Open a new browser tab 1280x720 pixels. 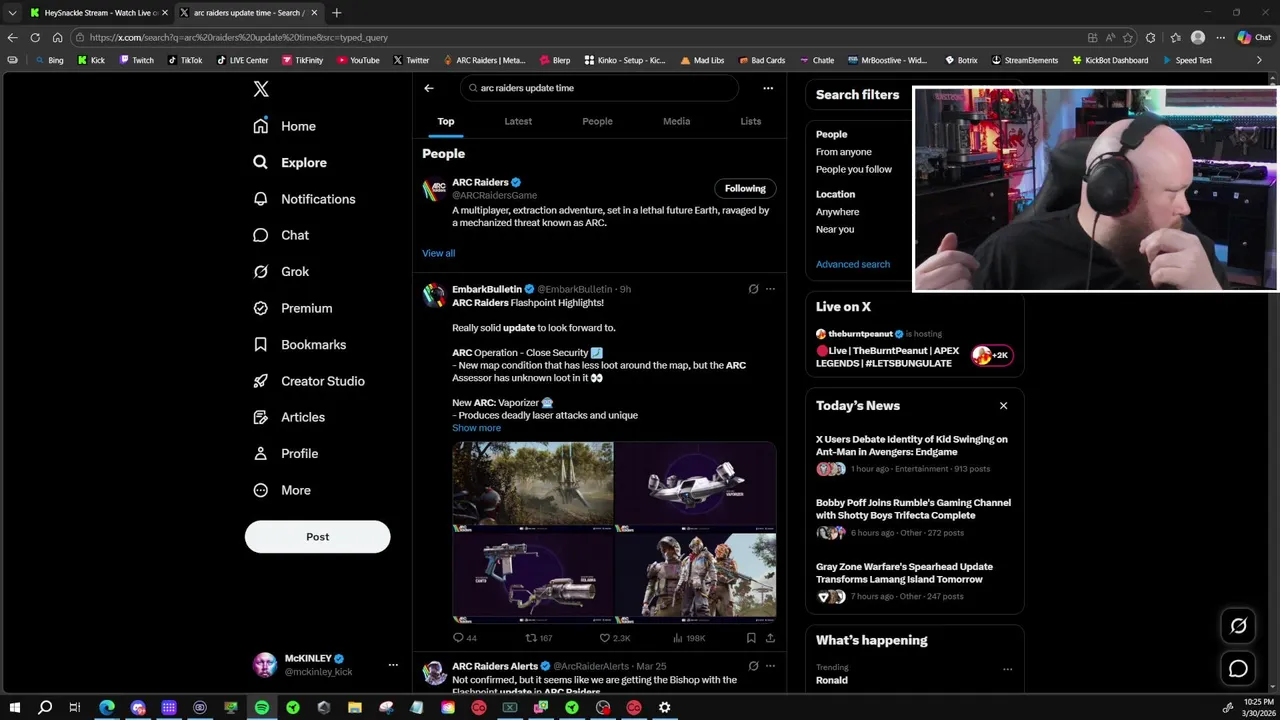pyautogui.click(x=336, y=13)
